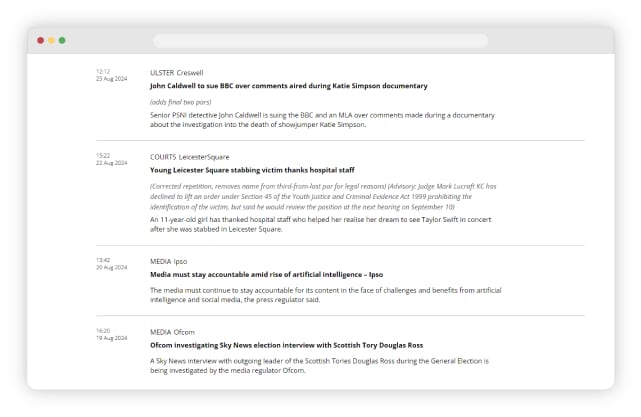The width and height of the screenshot is (641, 417).
Task: Click the Douglas Ross interview summary text
Action: click(x=322, y=365)
